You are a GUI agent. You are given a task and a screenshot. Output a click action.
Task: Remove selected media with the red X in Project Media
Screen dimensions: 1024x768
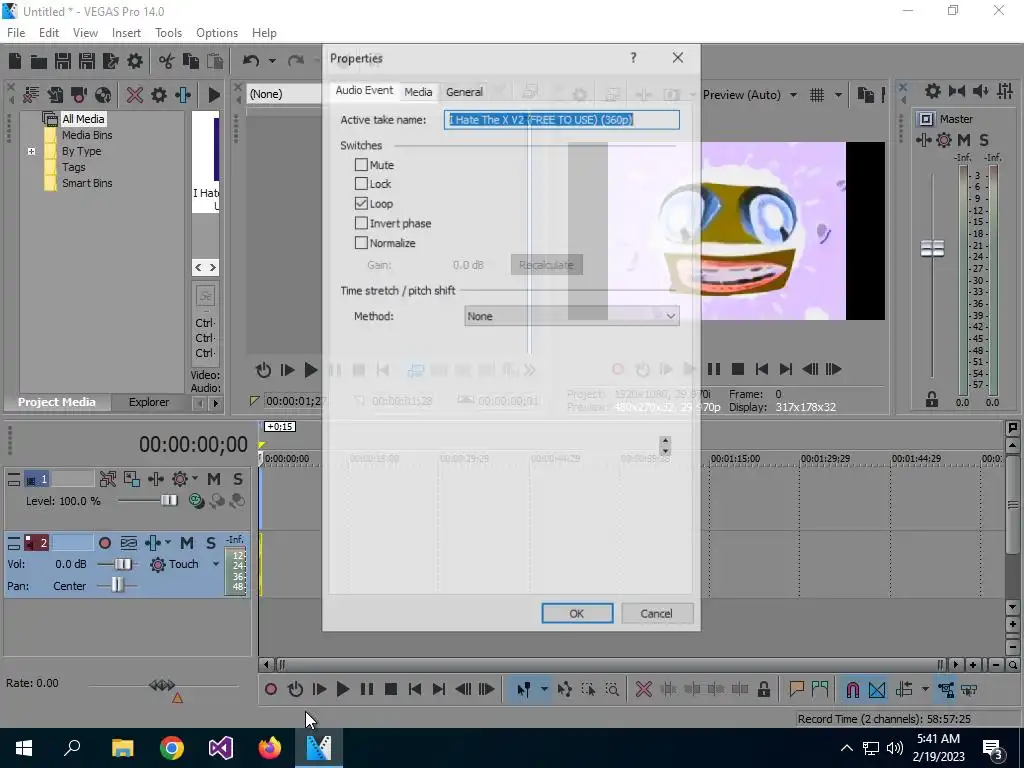pos(135,95)
